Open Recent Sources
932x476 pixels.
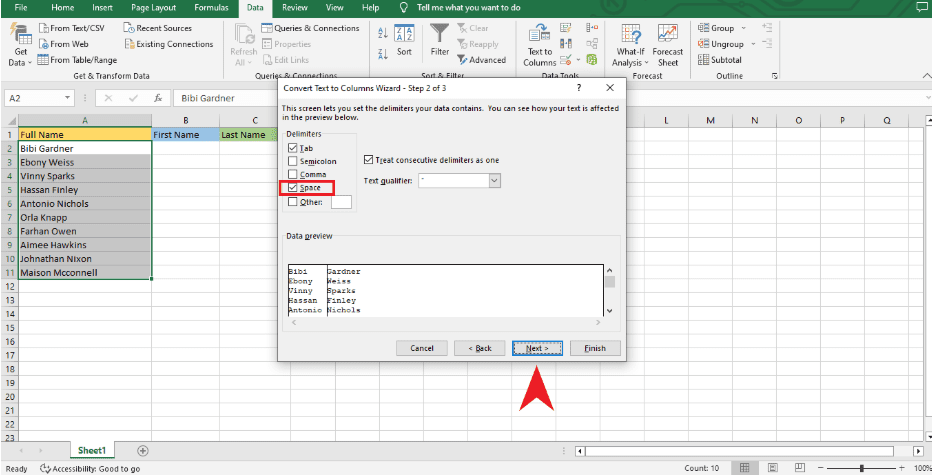pos(158,28)
